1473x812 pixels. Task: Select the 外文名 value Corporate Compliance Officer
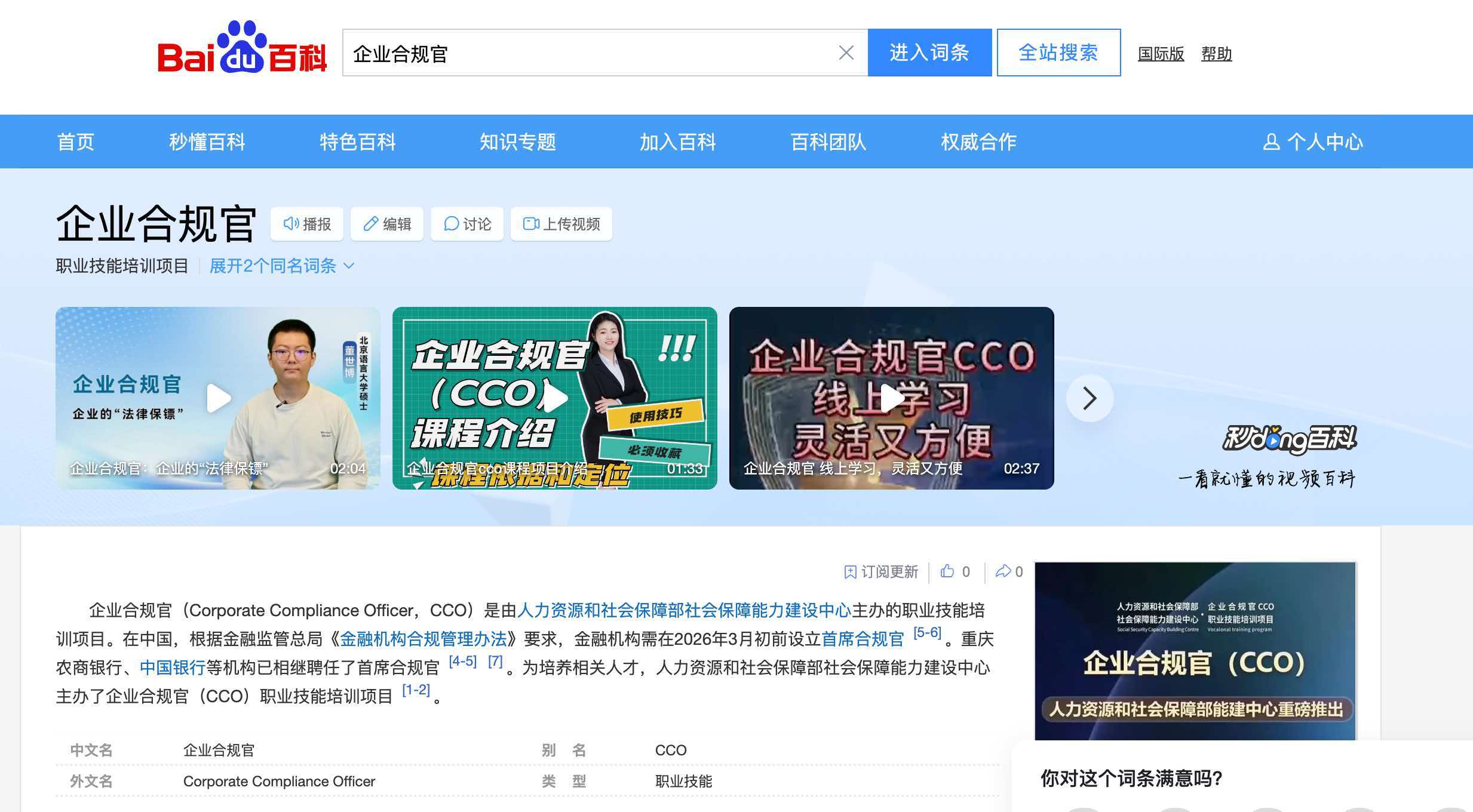pyautogui.click(x=279, y=781)
